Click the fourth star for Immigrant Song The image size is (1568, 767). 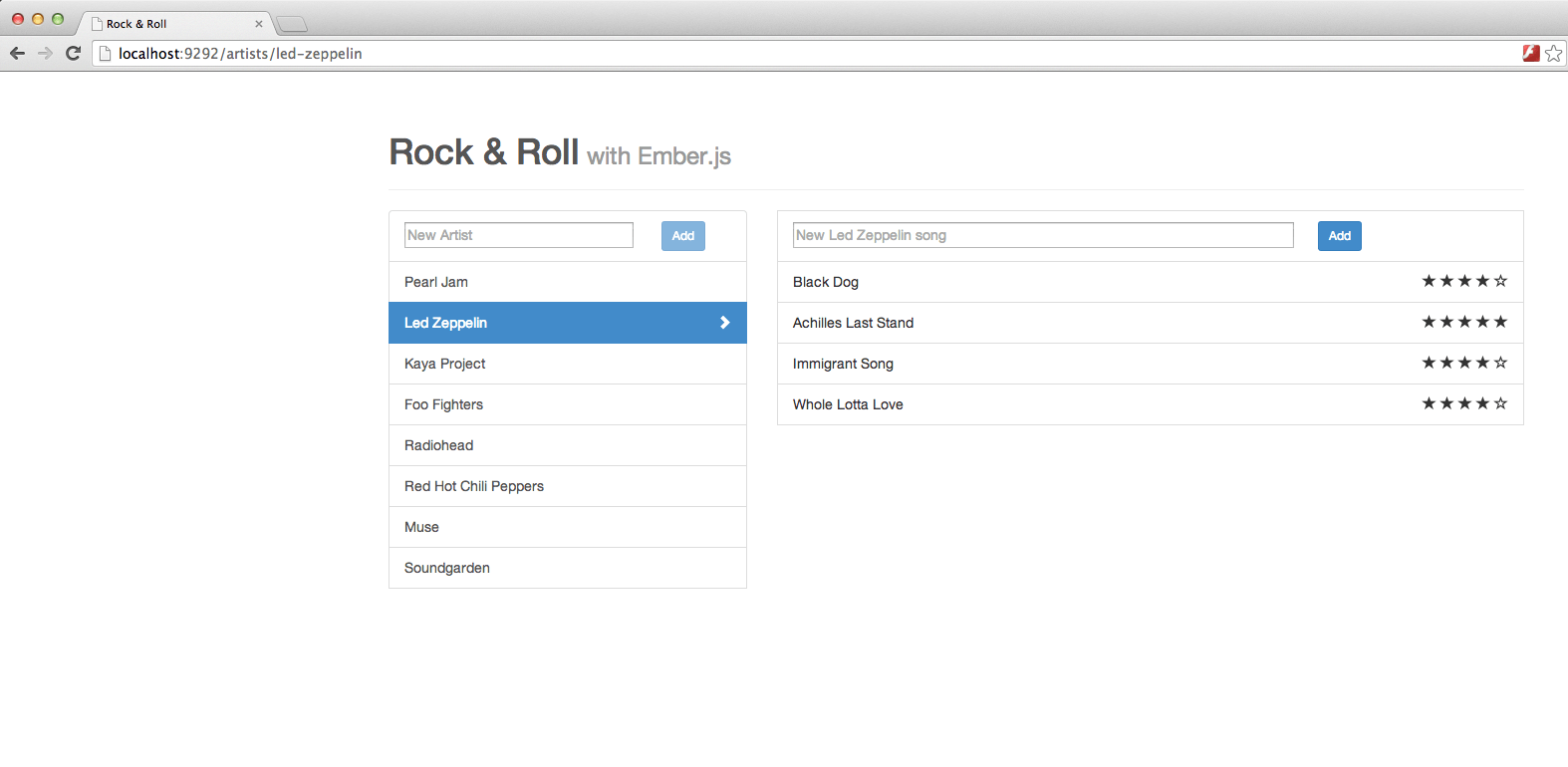[1482, 363]
